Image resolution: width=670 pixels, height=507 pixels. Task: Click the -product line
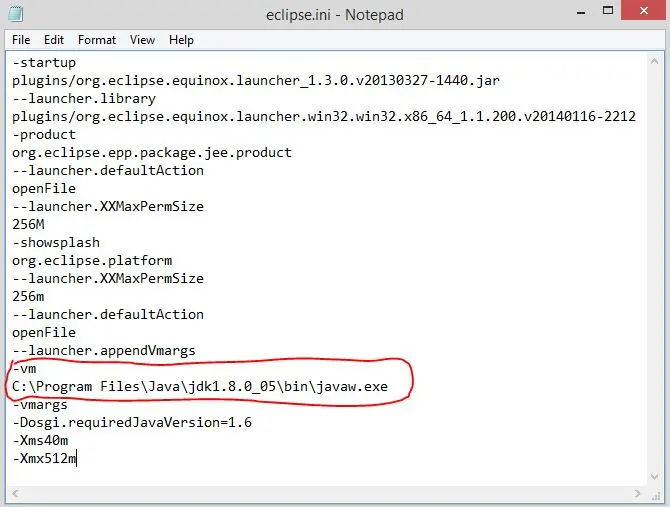(x=44, y=135)
